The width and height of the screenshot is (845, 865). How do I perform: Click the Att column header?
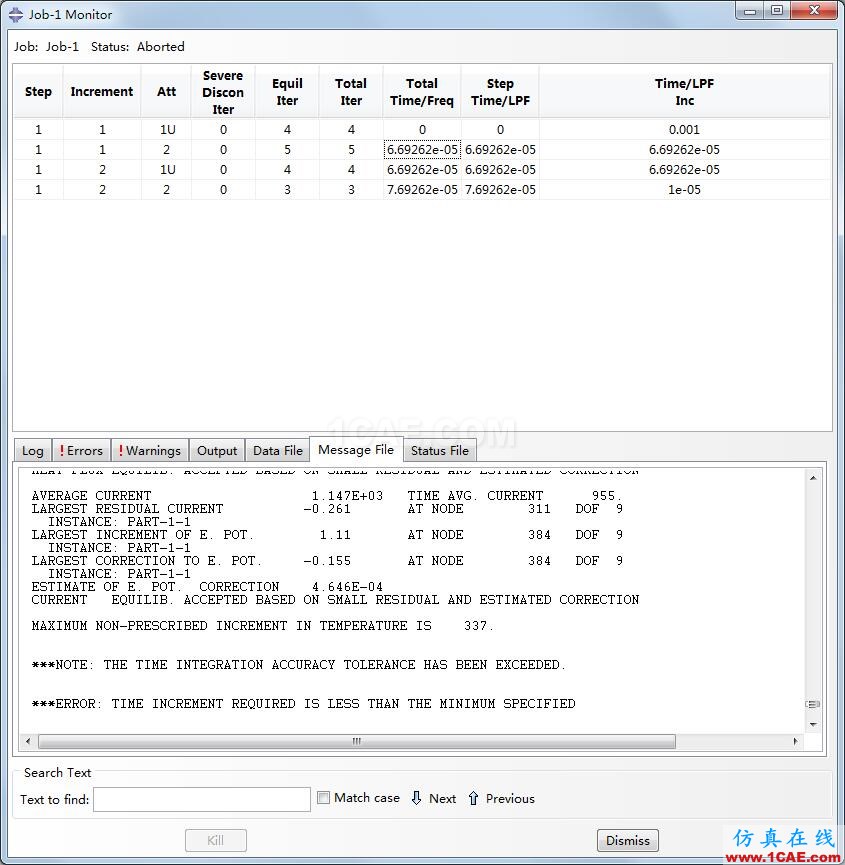click(x=166, y=92)
